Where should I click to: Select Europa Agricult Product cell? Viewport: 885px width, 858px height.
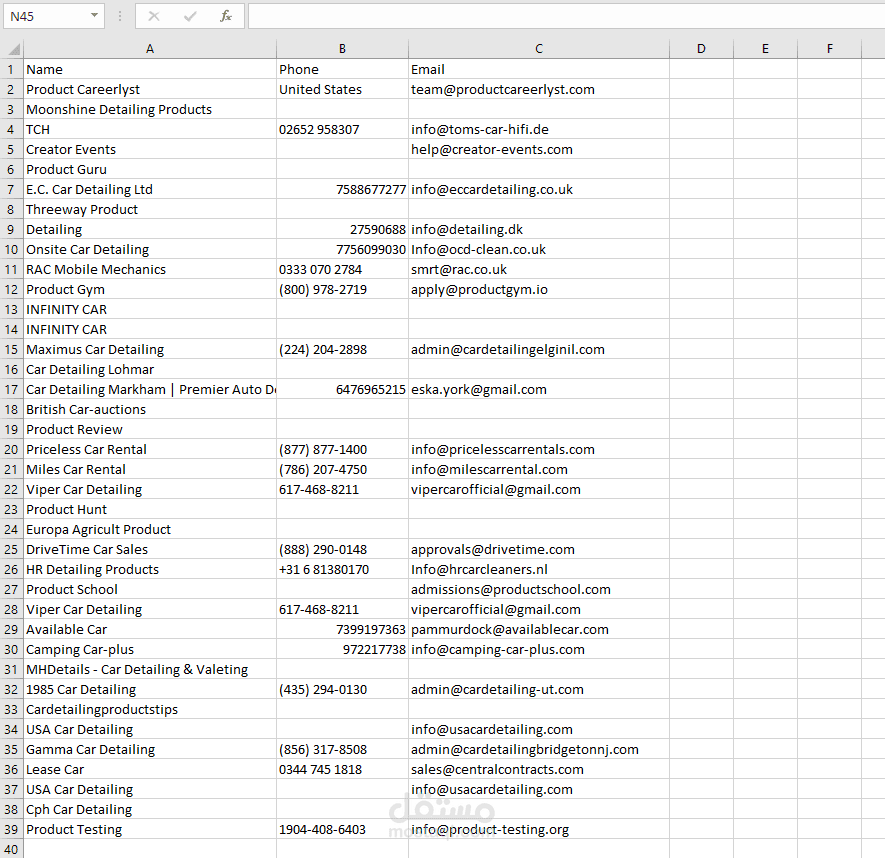[x=150, y=529]
